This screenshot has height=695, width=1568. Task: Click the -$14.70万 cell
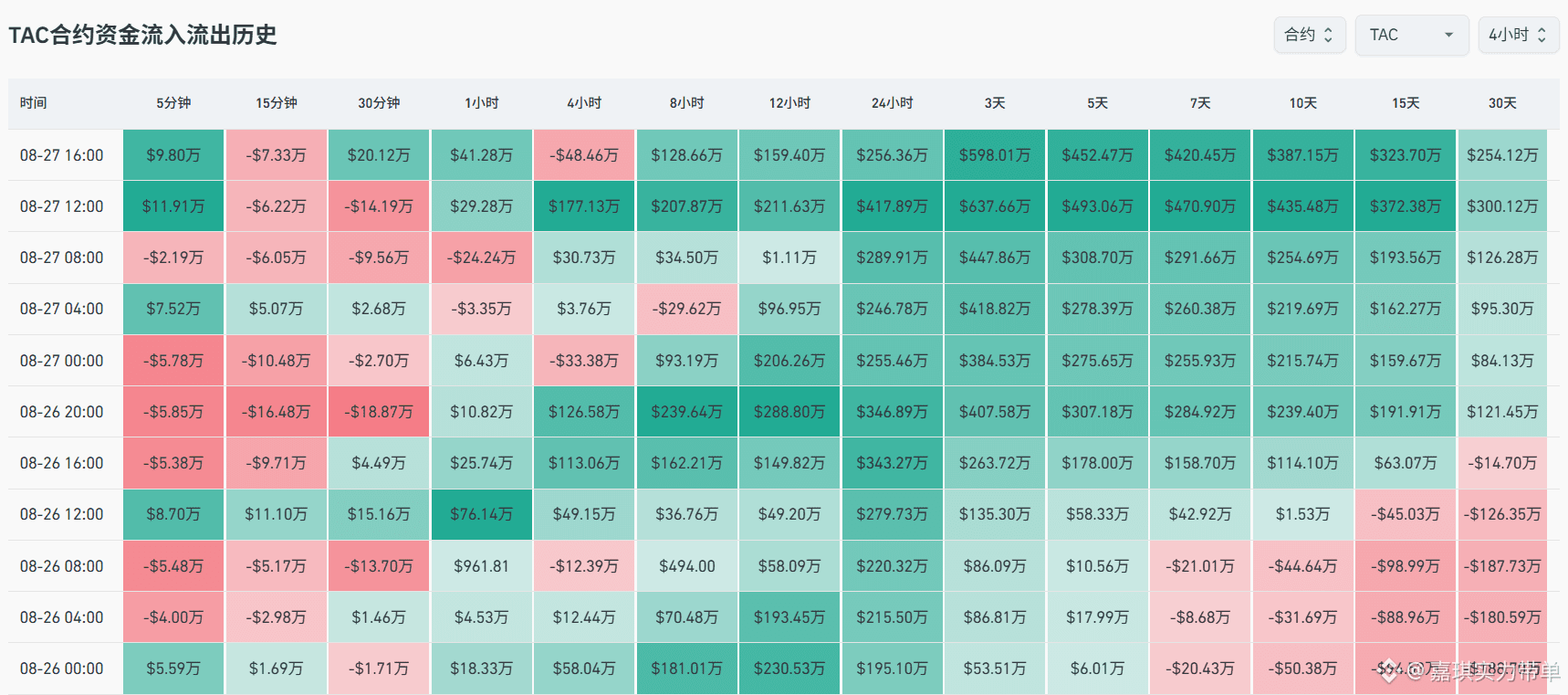click(x=1502, y=463)
